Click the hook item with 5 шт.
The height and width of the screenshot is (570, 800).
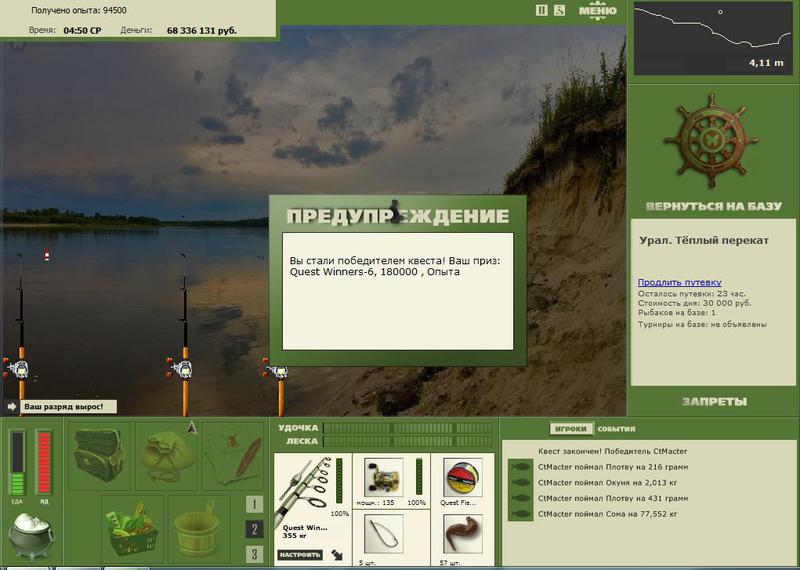tap(384, 534)
